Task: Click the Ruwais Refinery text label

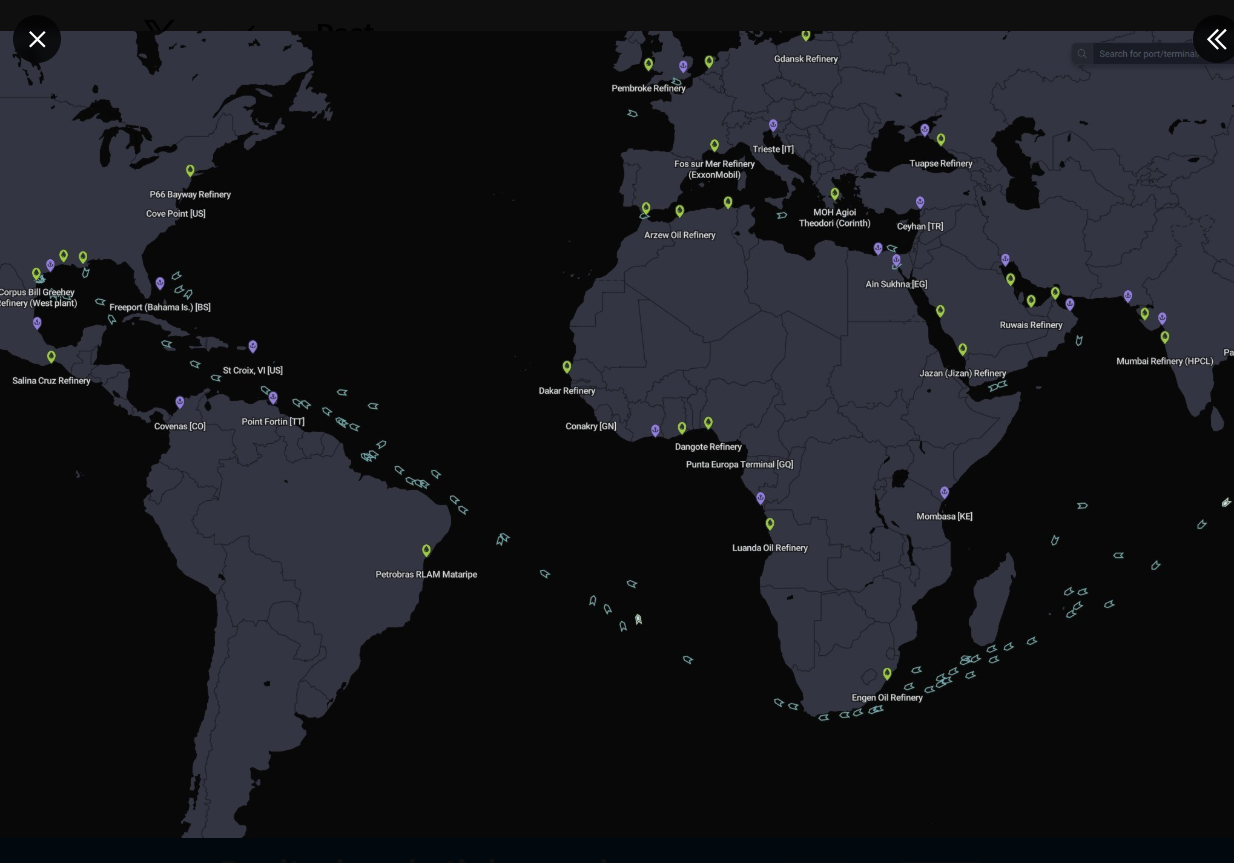Action: click(x=1031, y=325)
